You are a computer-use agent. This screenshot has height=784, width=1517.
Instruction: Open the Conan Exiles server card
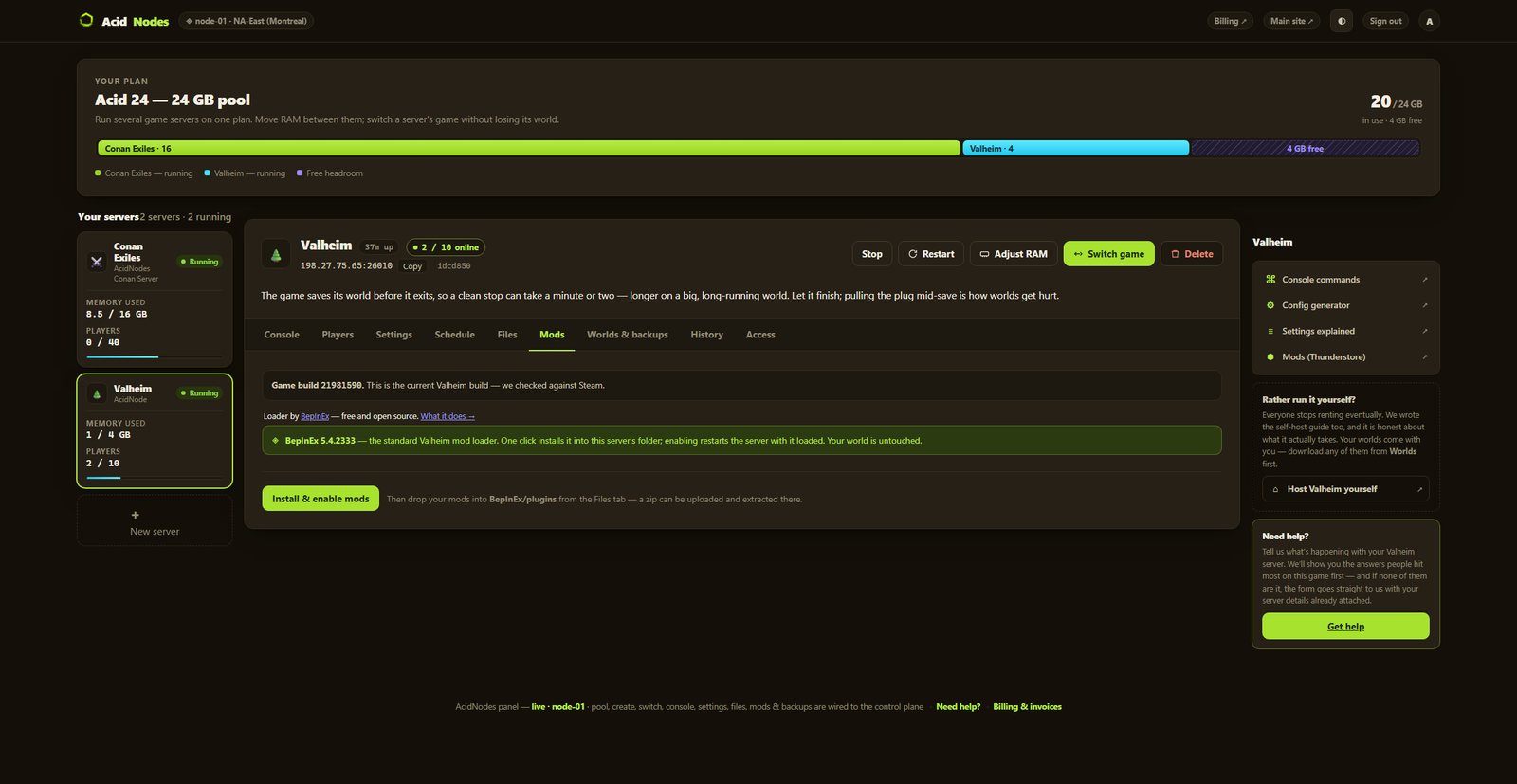click(155, 299)
